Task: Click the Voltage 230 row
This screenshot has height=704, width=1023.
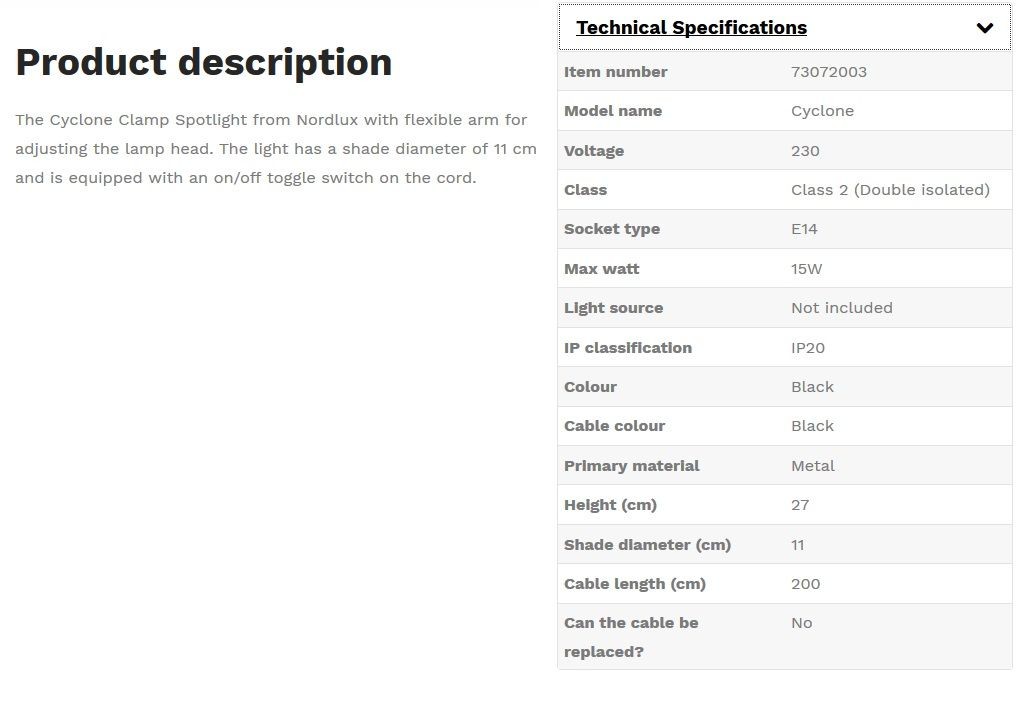Action: [785, 151]
